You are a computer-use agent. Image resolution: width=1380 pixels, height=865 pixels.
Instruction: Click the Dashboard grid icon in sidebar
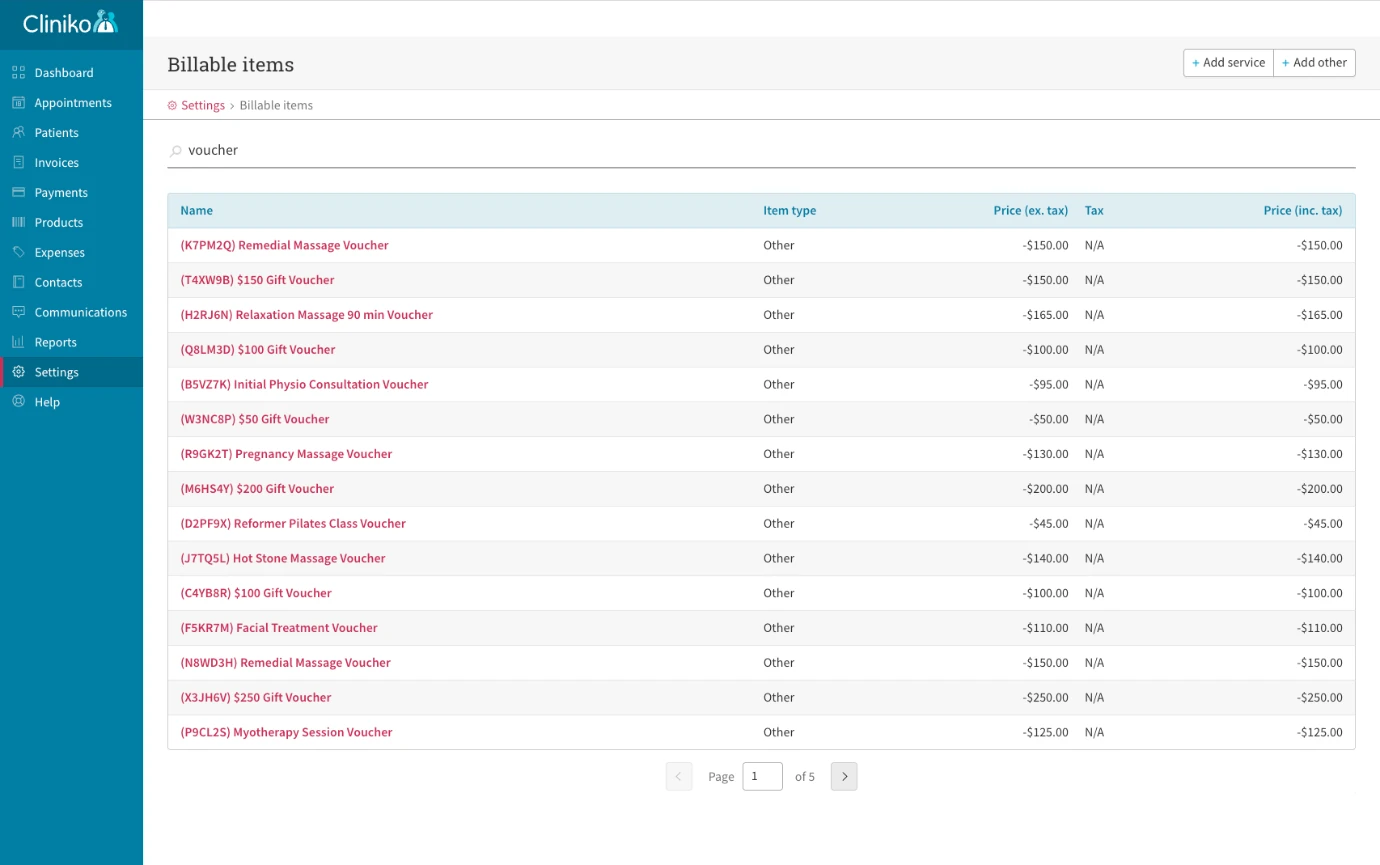pos(18,72)
